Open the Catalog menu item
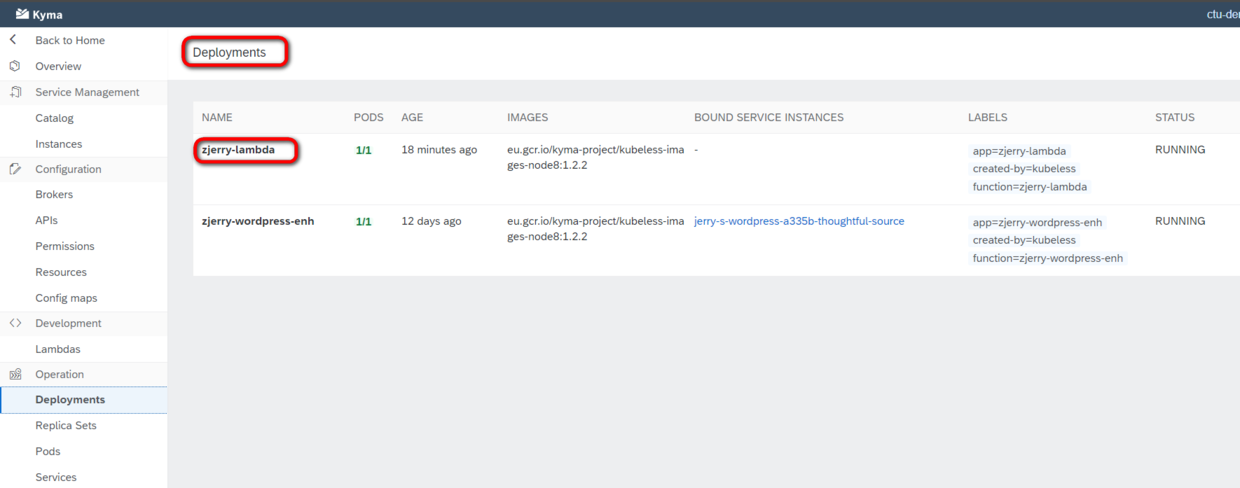This screenshot has height=488, width=1240. tap(54, 118)
